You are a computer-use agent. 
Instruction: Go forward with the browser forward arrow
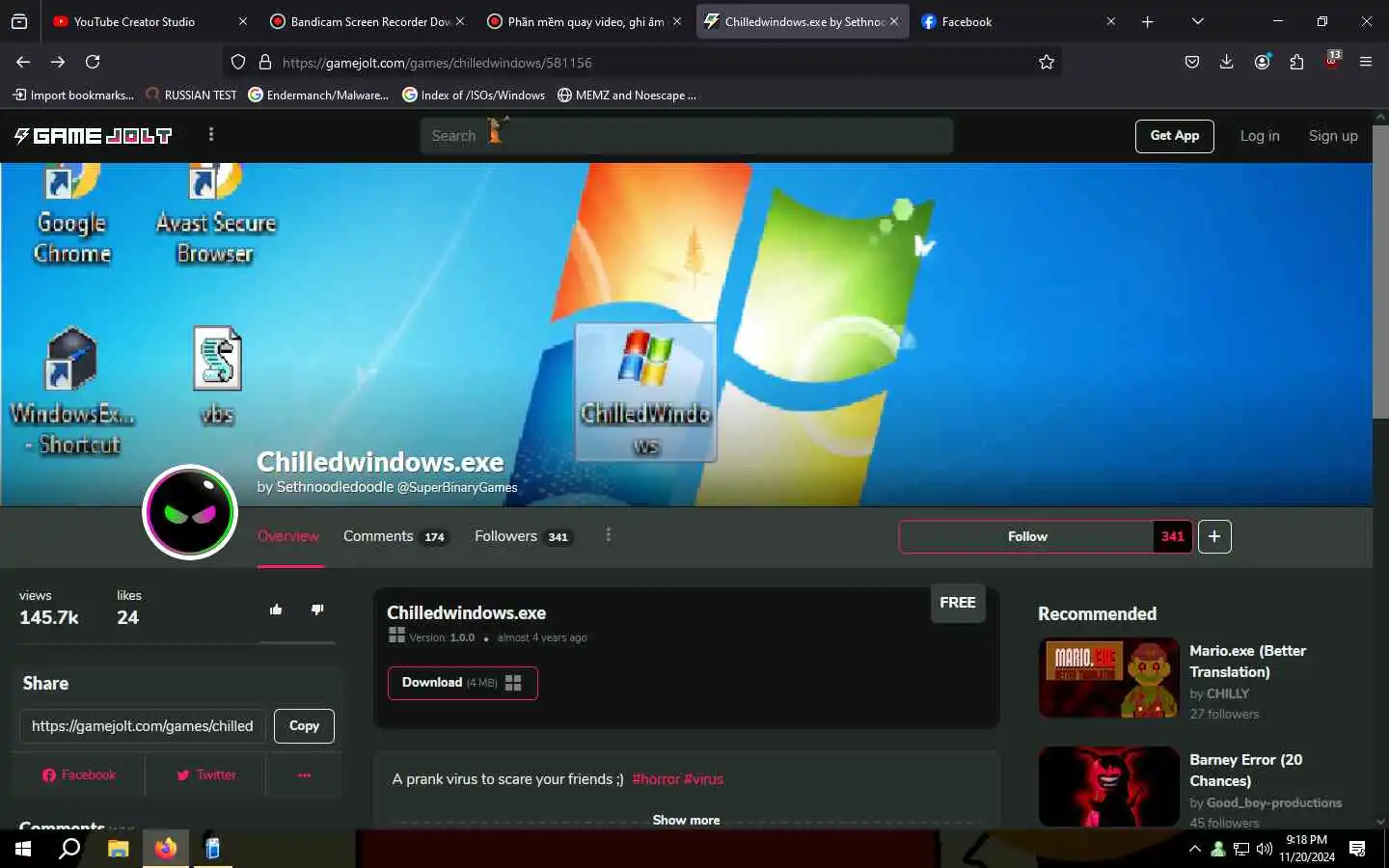click(58, 62)
